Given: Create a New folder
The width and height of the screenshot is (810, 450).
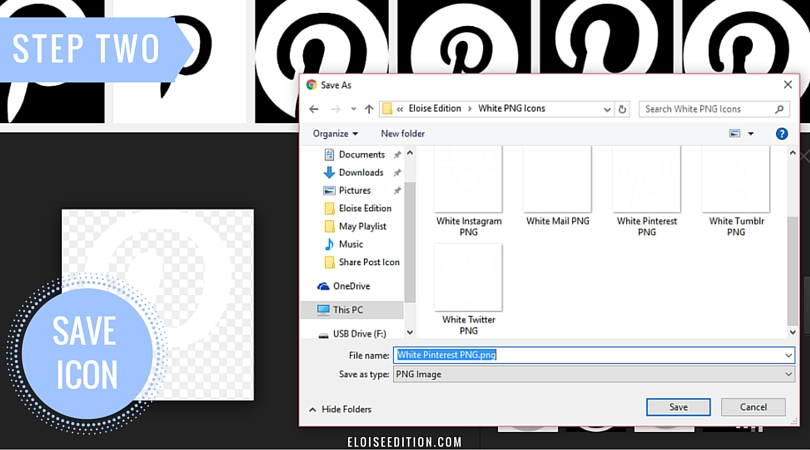Looking at the screenshot, I should (403, 134).
